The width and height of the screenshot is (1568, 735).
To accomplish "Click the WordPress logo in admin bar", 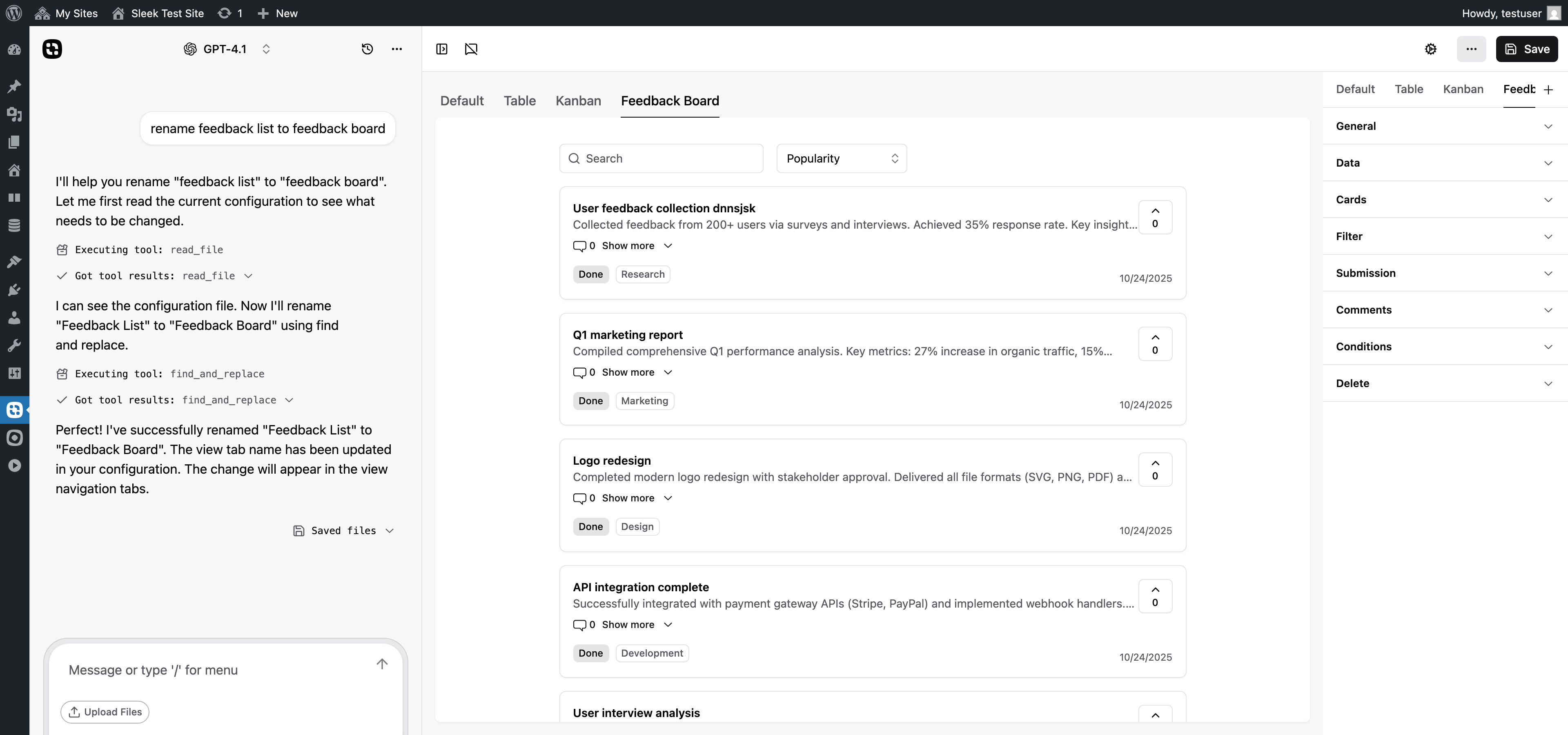I will tap(13, 13).
